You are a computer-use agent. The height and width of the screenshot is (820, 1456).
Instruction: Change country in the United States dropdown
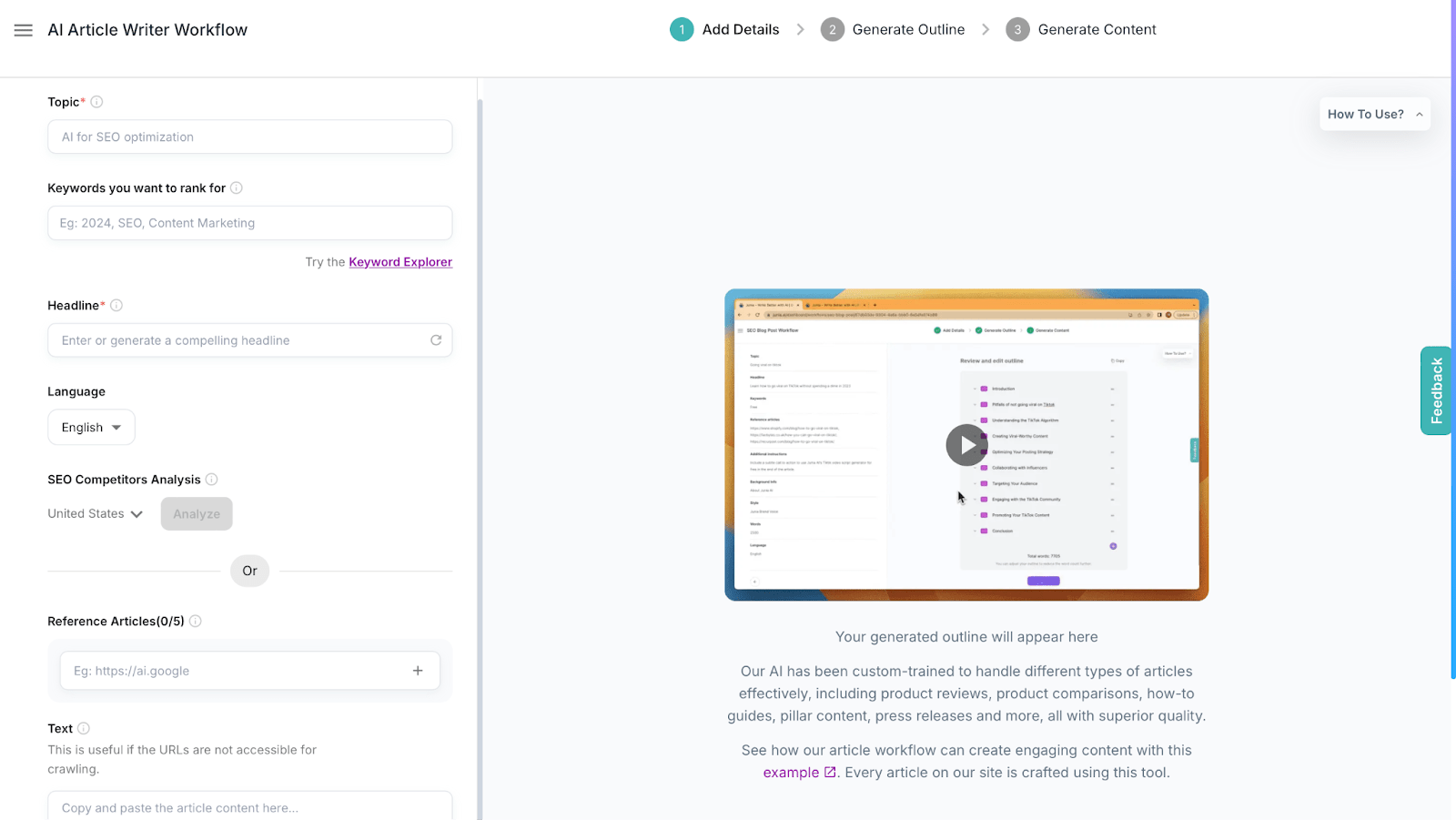[95, 513]
